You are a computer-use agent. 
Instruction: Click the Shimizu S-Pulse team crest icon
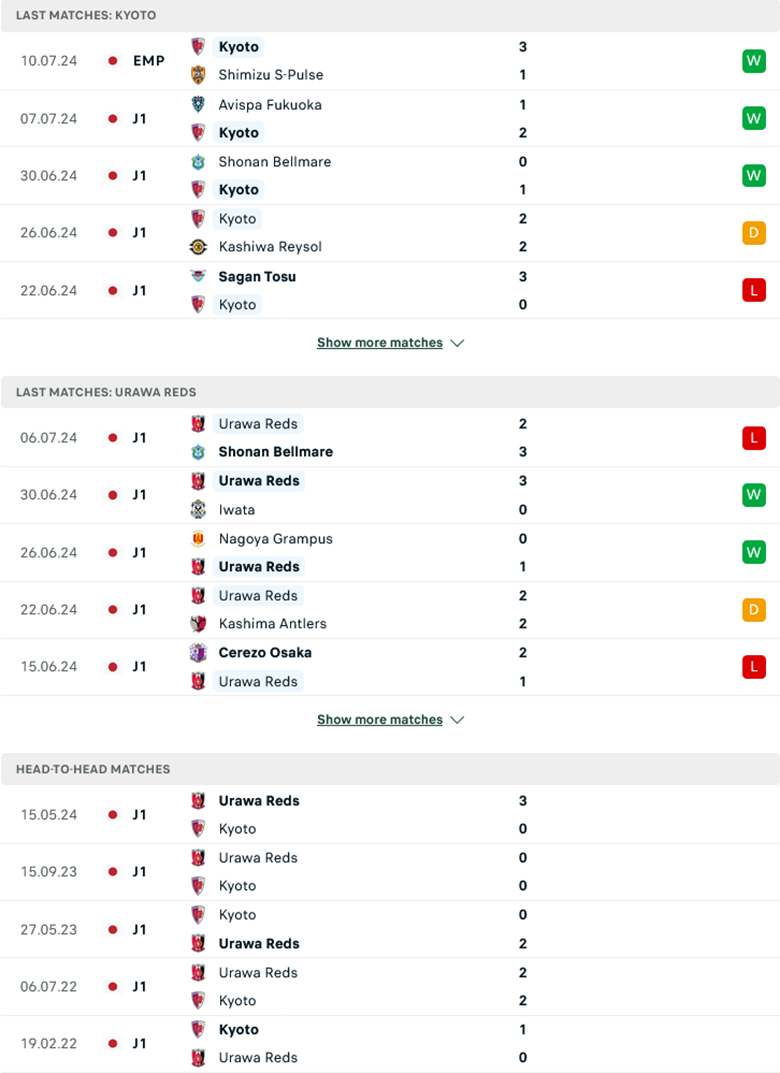point(198,74)
